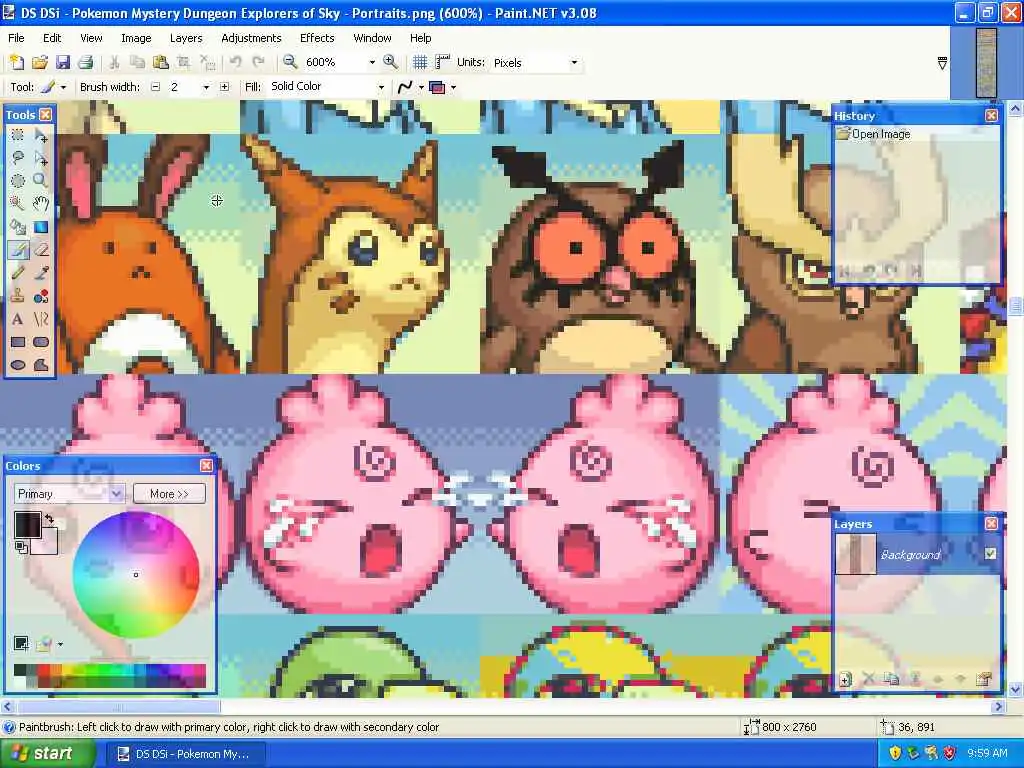Click the Zoom In magnifier icon
This screenshot has height=768, width=1024.
(391, 62)
